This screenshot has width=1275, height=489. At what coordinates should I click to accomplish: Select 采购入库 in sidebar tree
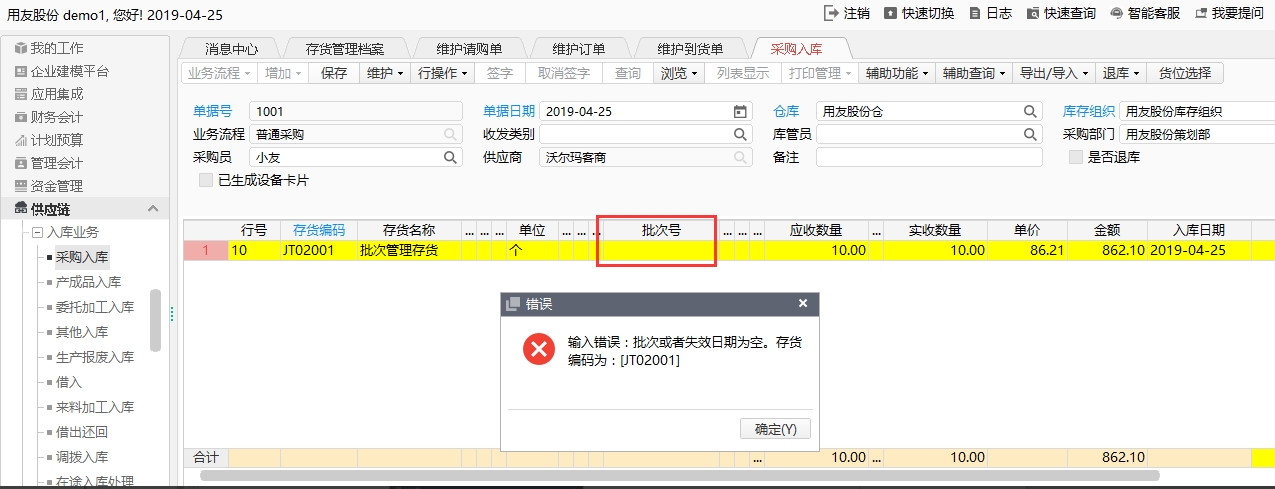click(82, 257)
